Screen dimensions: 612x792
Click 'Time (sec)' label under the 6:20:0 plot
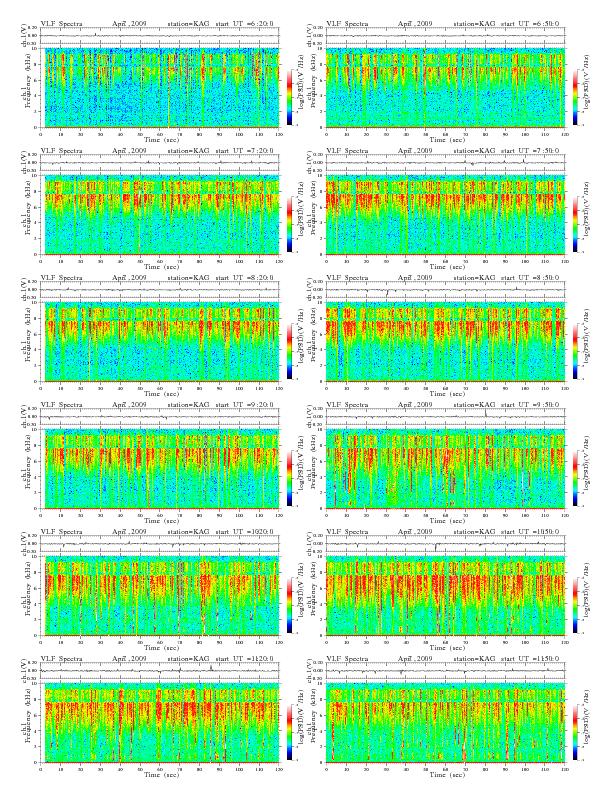tap(162, 139)
